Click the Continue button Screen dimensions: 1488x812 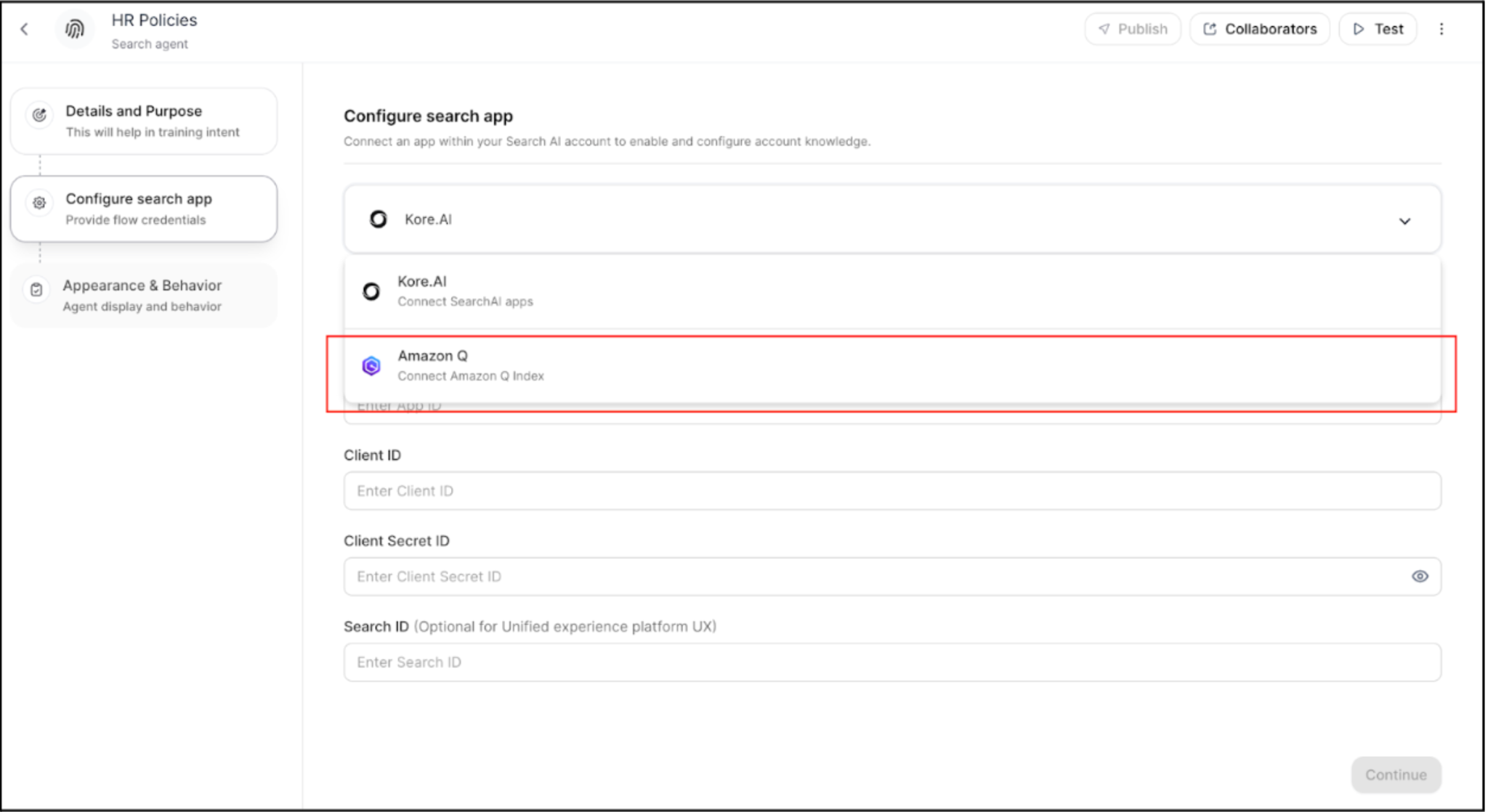point(1395,774)
